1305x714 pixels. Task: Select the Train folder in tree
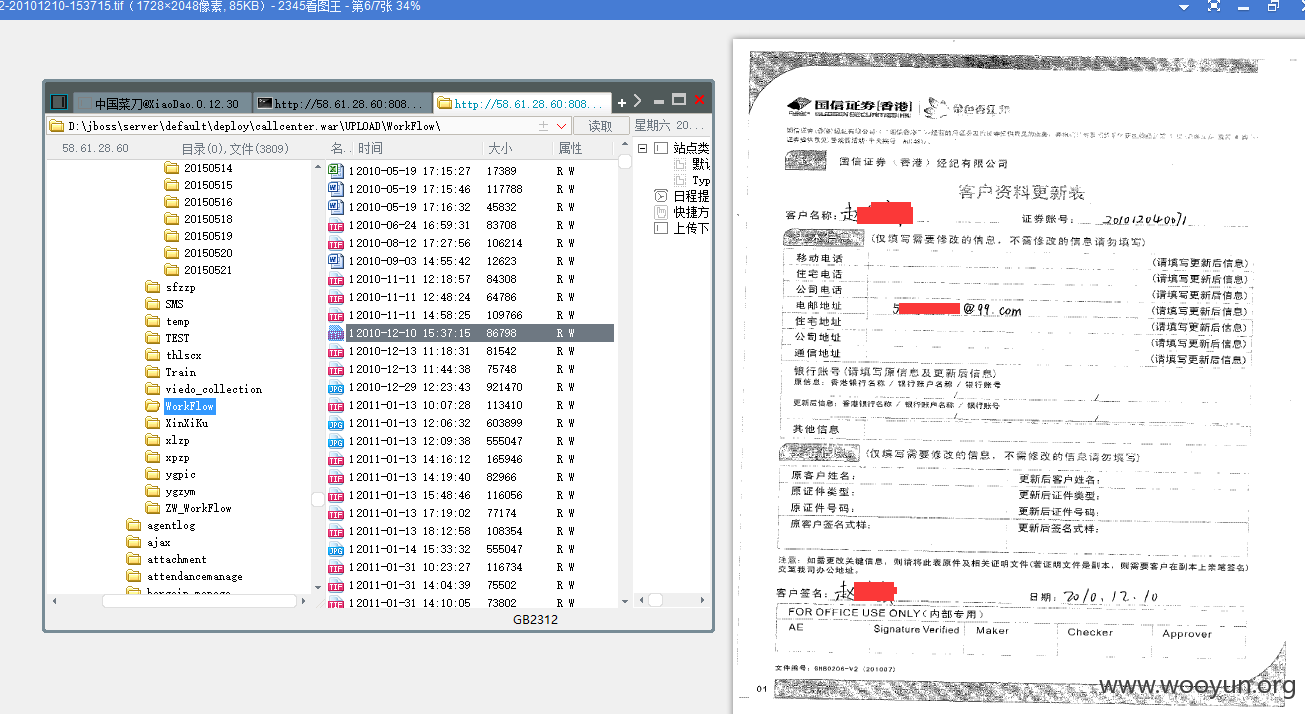coord(171,372)
